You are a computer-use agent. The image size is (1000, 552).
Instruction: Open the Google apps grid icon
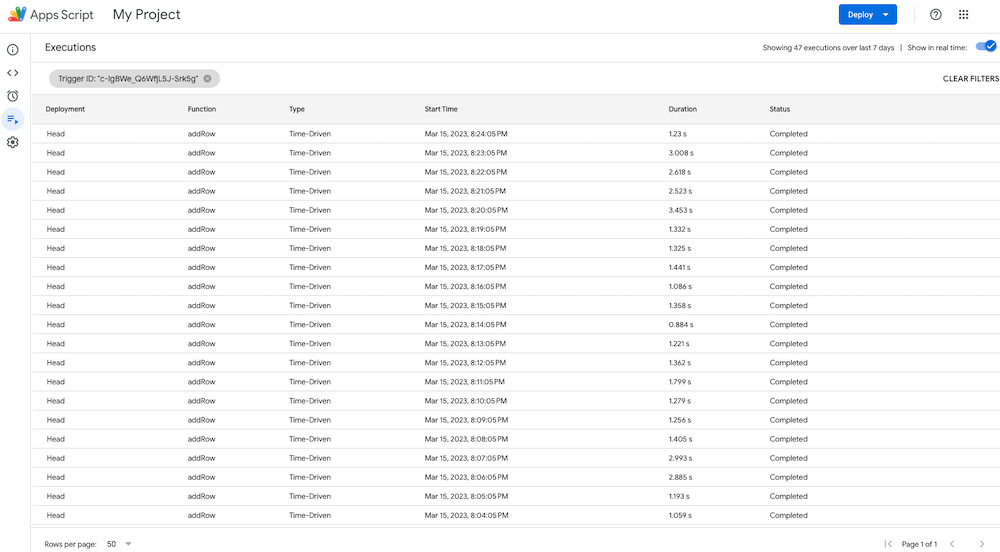click(x=964, y=15)
